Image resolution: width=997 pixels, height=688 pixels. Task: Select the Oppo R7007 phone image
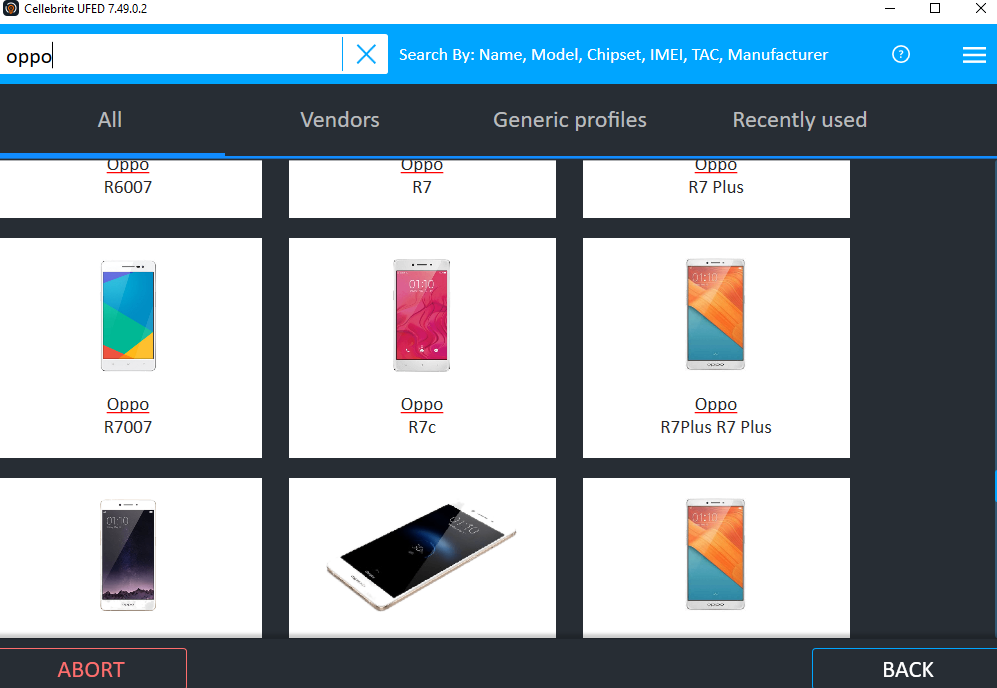tap(128, 316)
